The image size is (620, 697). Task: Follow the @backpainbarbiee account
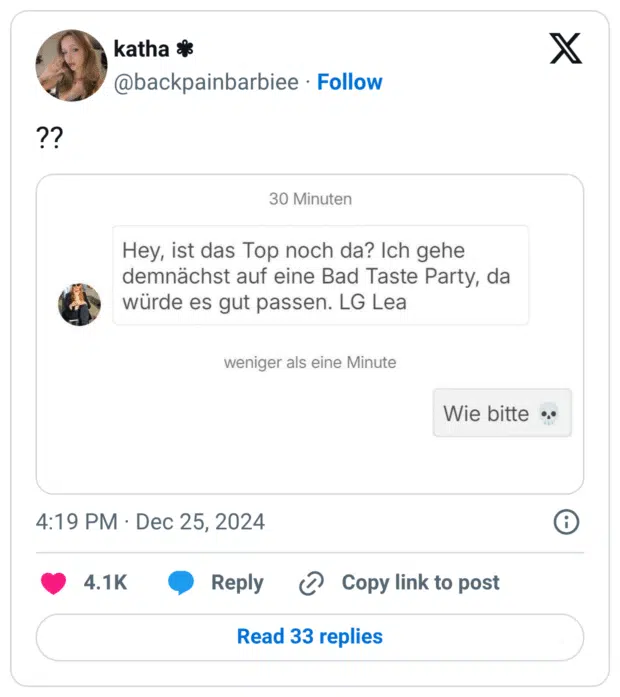click(349, 82)
